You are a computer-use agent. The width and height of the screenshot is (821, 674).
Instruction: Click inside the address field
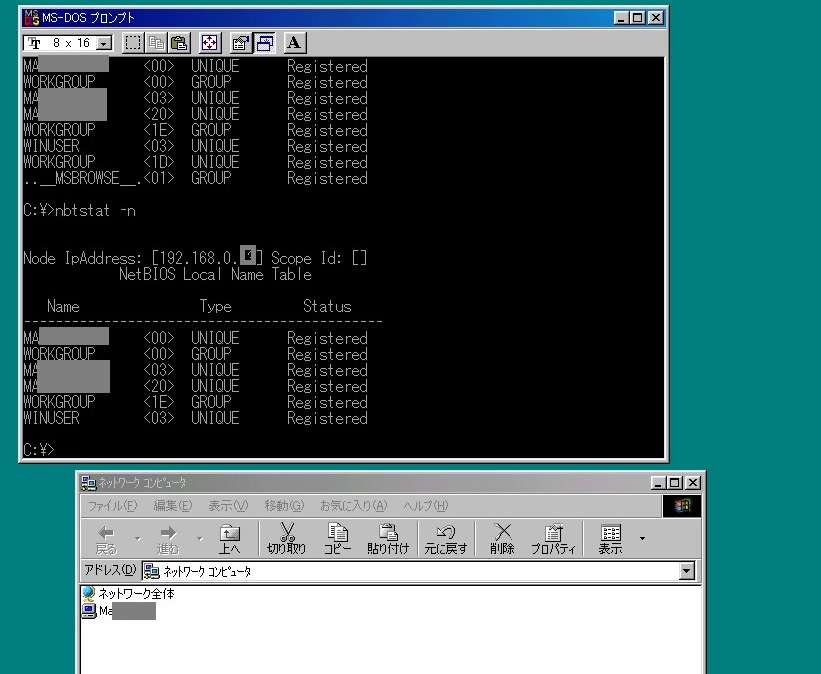(x=400, y=572)
